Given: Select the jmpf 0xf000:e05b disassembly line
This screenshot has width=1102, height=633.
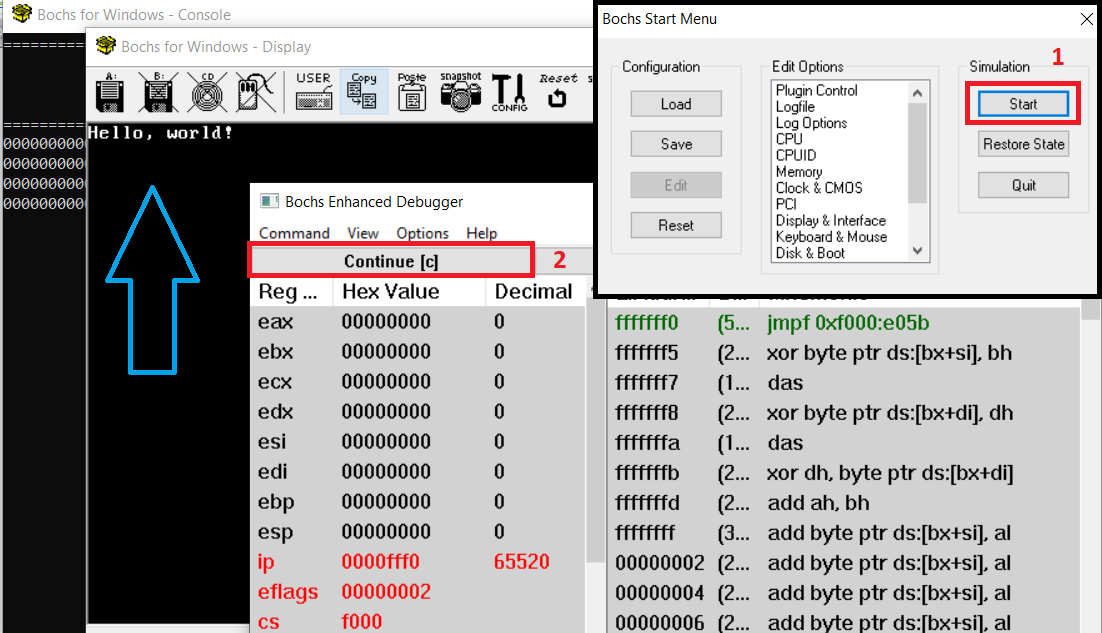Looking at the screenshot, I should pyautogui.click(x=843, y=323).
